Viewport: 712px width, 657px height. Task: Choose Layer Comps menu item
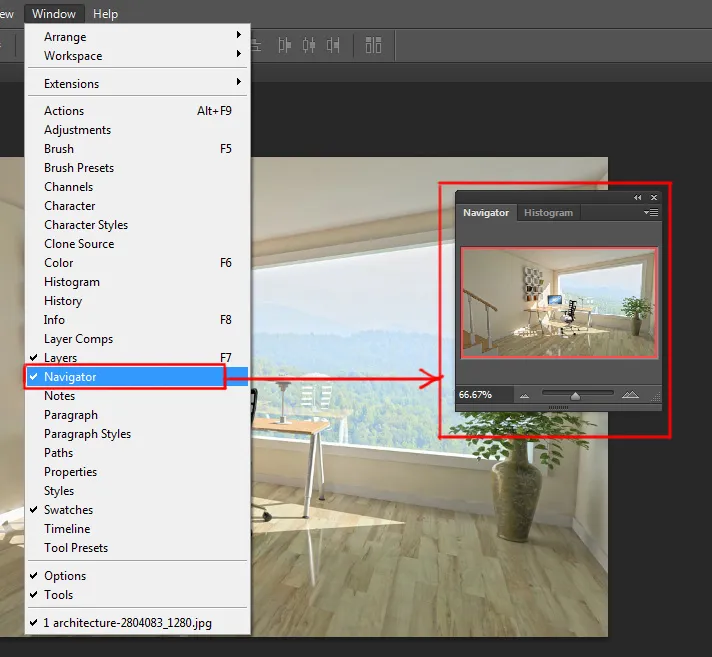tap(138, 339)
